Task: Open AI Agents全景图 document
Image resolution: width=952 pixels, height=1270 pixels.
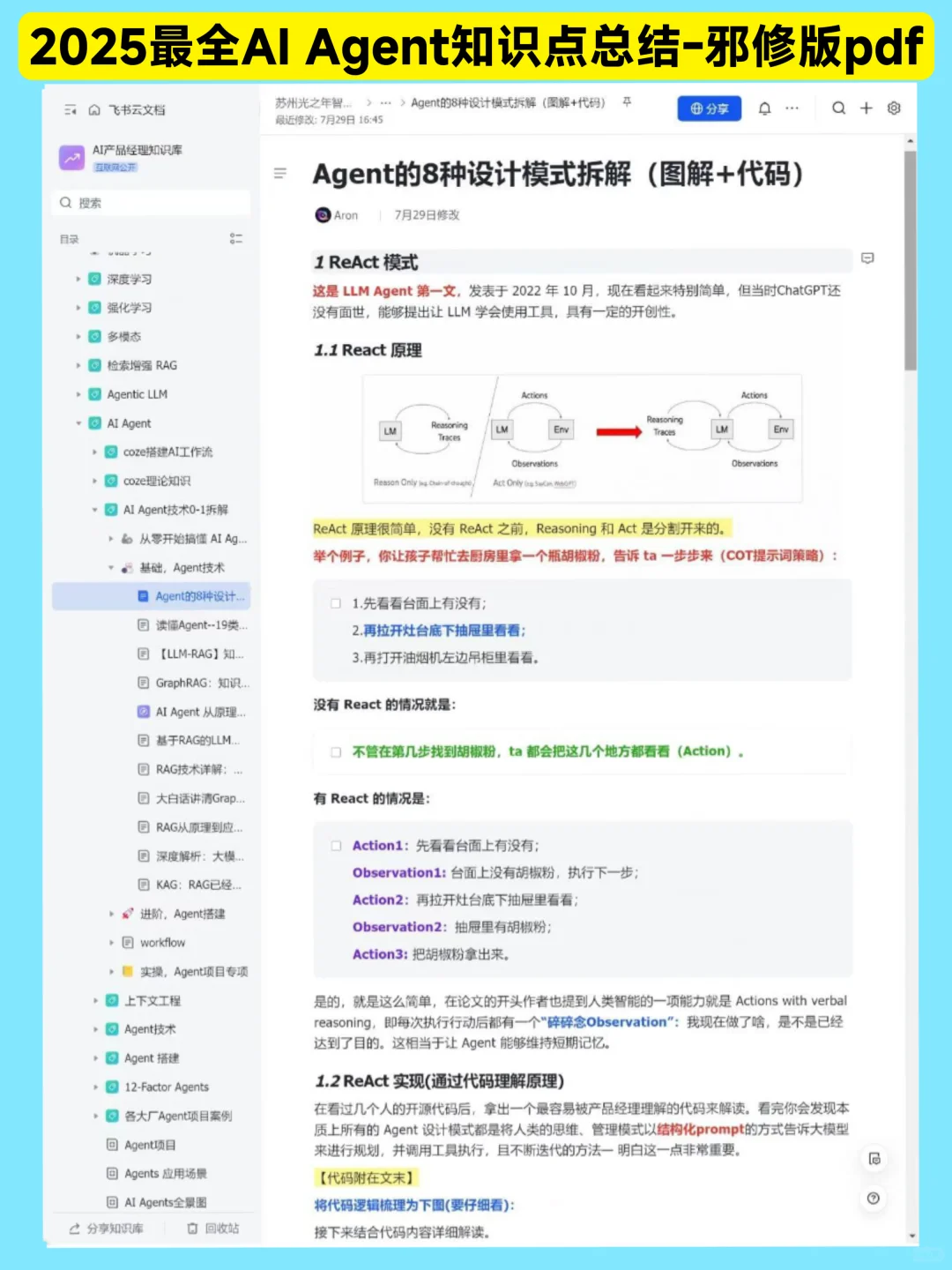Action: click(165, 1203)
